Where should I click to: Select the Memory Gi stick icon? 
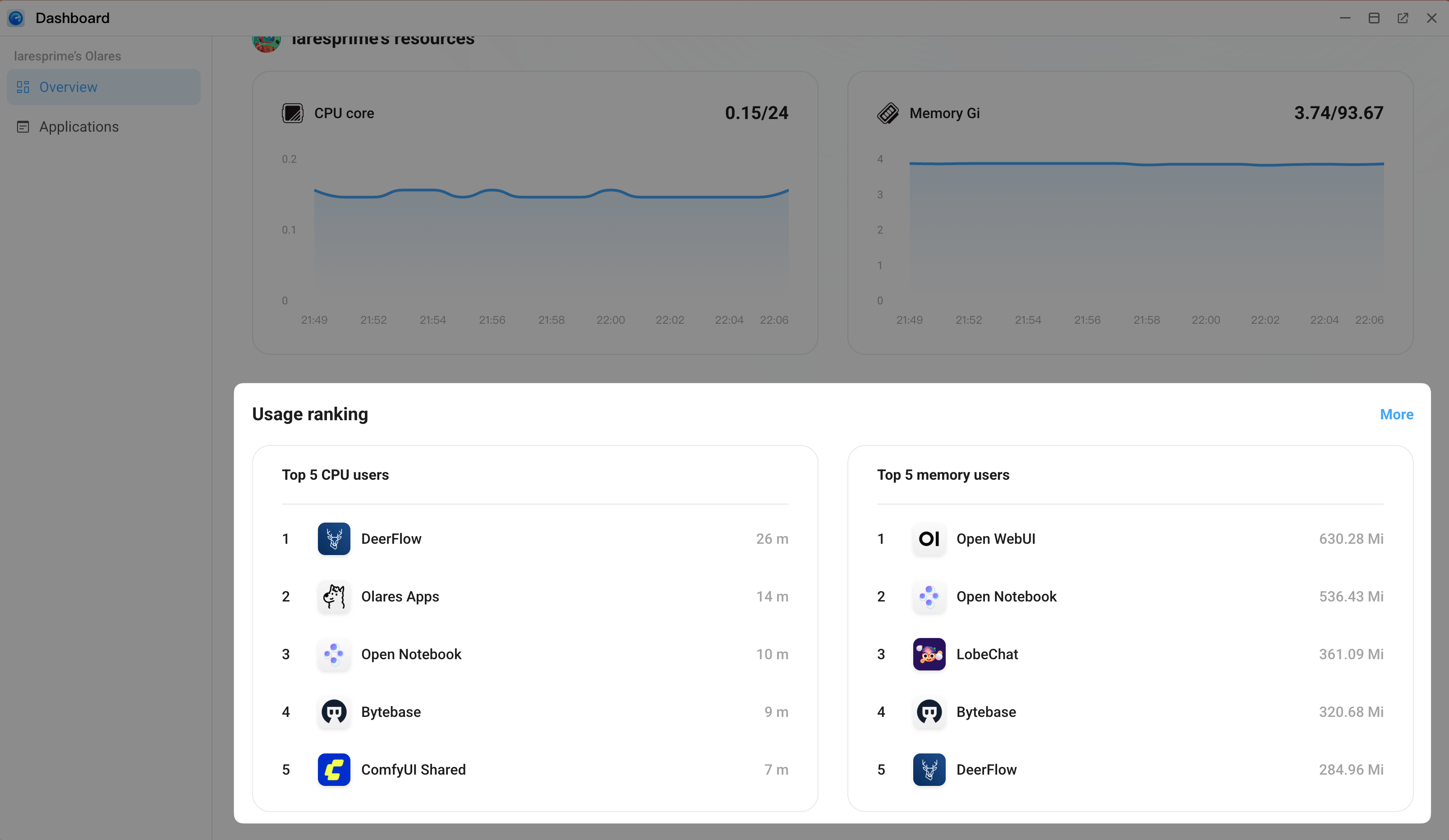click(889, 113)
